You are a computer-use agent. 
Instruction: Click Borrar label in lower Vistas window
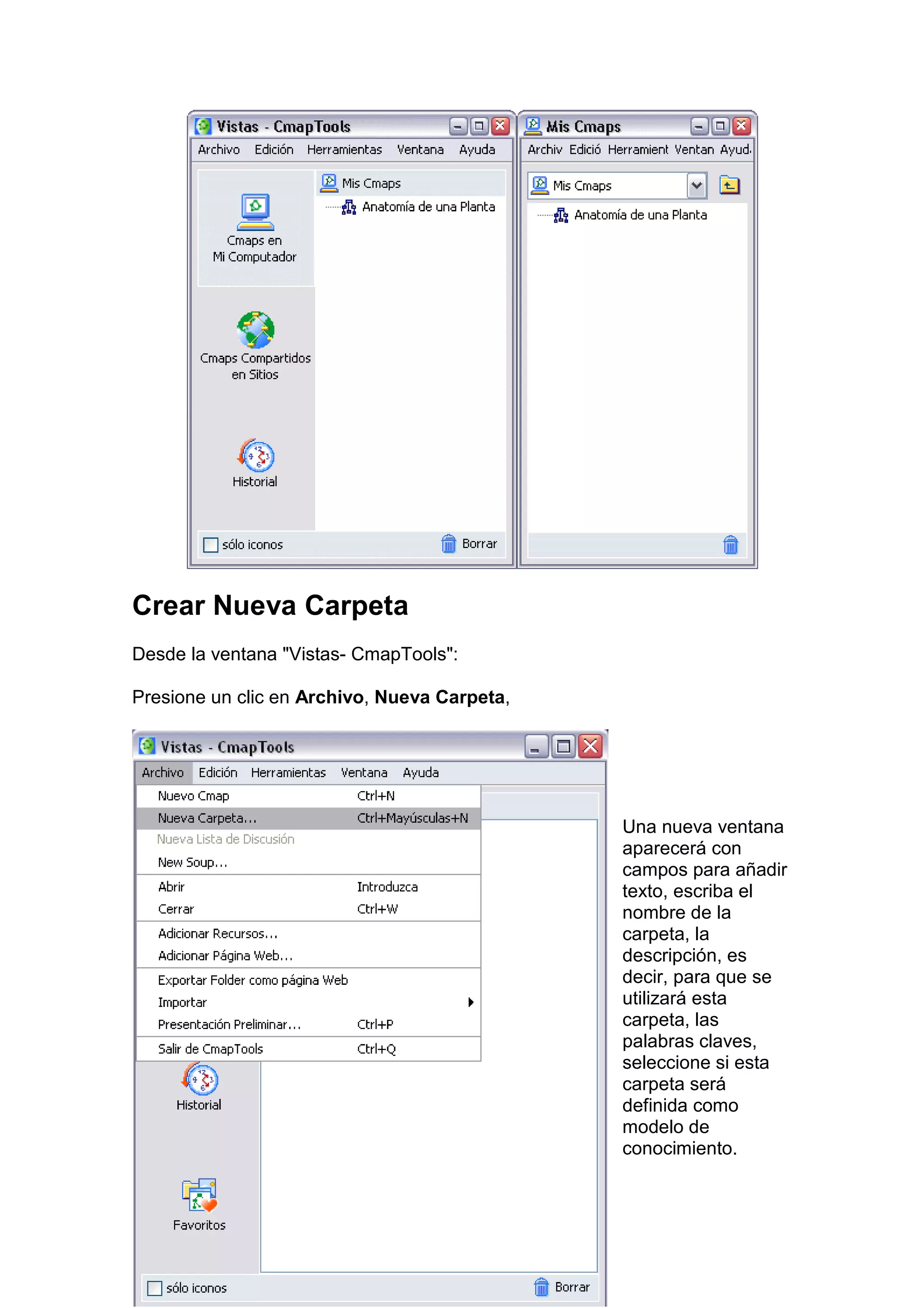(x=572, y=1287)
